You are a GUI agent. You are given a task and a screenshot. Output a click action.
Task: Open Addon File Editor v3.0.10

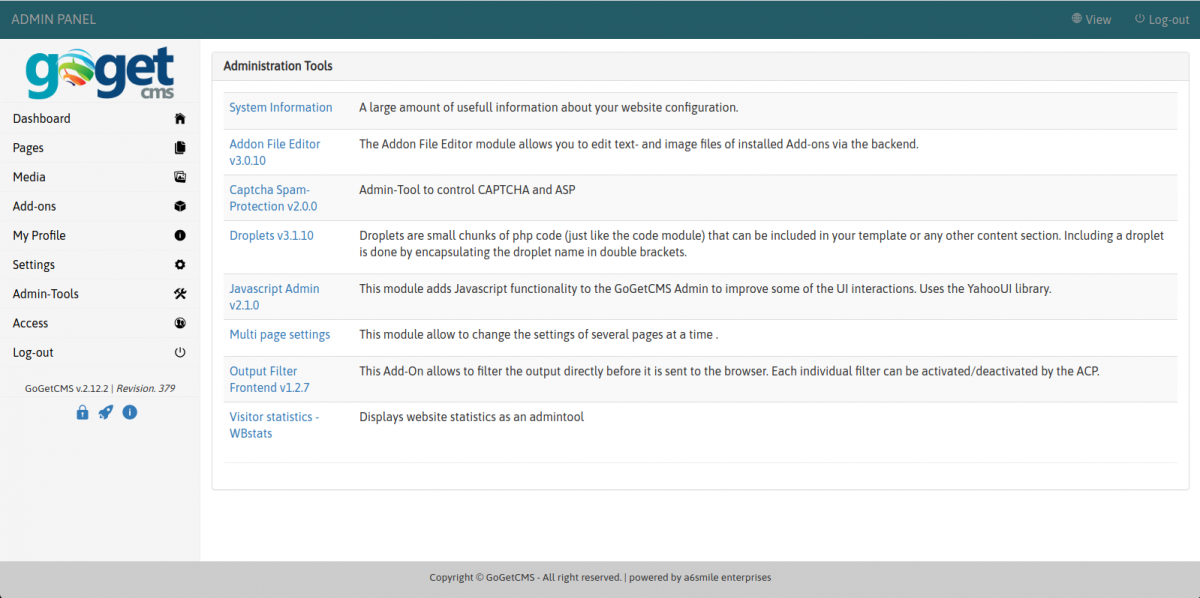pyautogui.click(x=274, y=152)
